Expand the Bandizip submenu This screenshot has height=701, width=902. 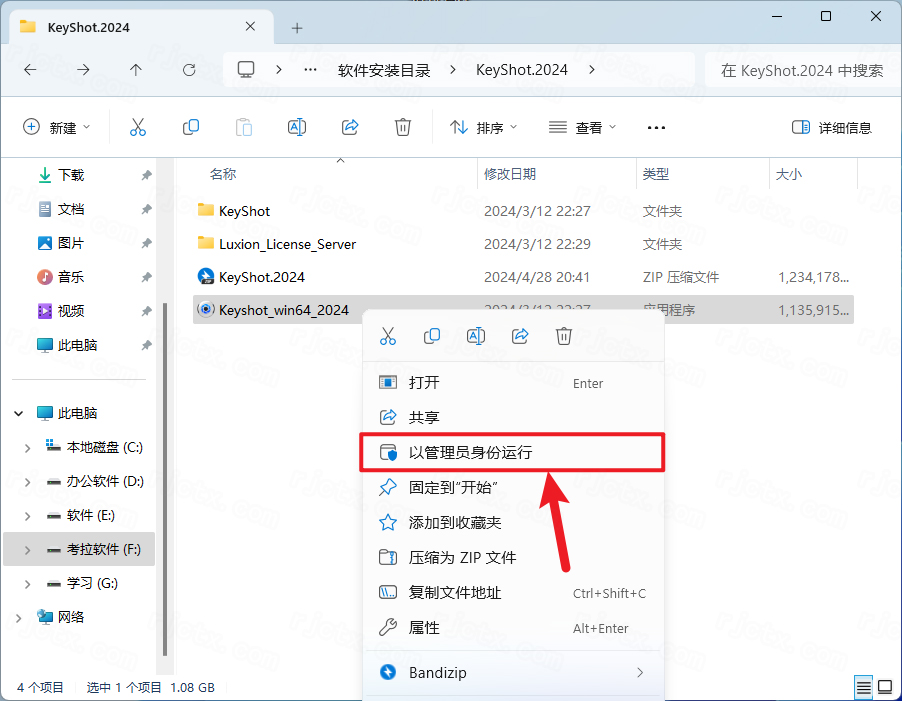pyautogui.click(x=512, y=672)
